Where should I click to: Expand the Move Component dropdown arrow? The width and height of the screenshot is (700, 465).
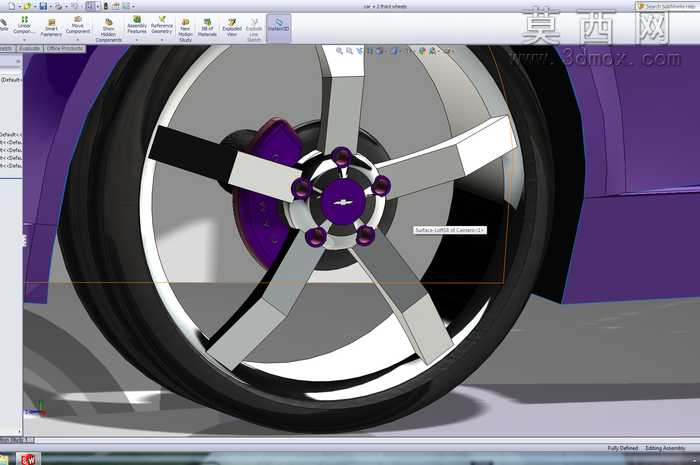pyautogui.click(x=77, y=40)
